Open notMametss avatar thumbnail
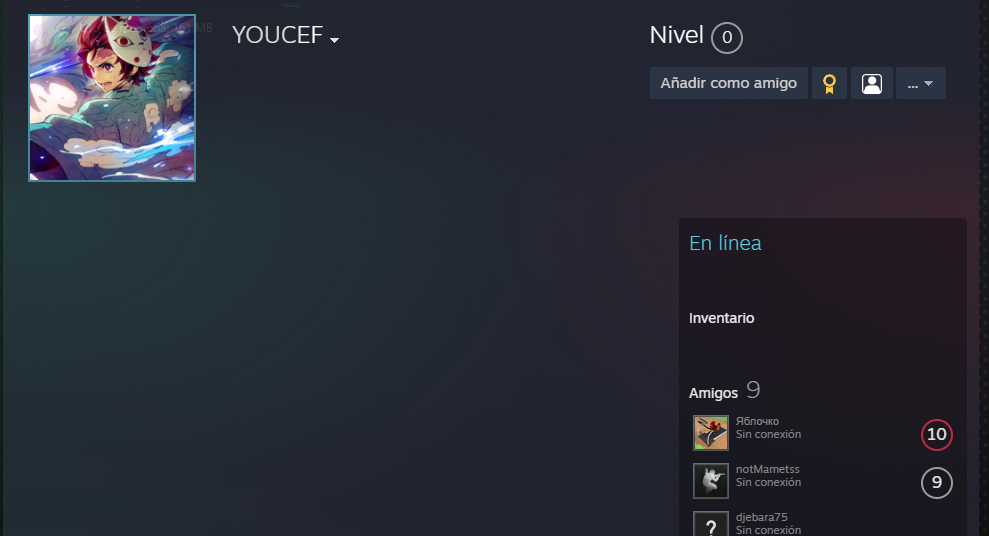 [711, 481]
